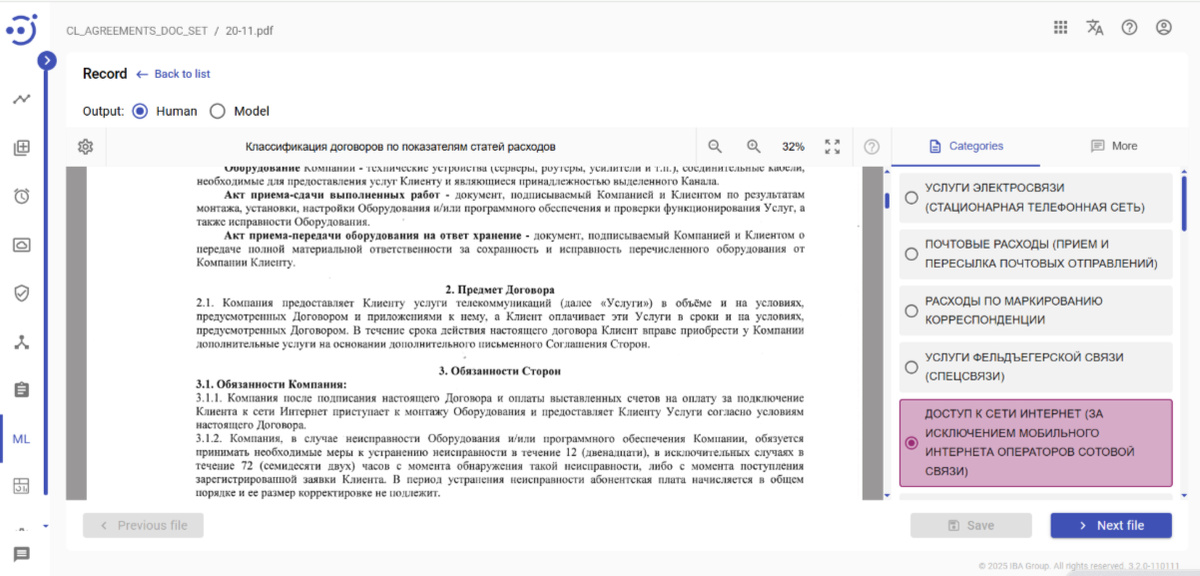Open the alarm clock sidebar icon
1200x576 pixels.
[21, 196]
